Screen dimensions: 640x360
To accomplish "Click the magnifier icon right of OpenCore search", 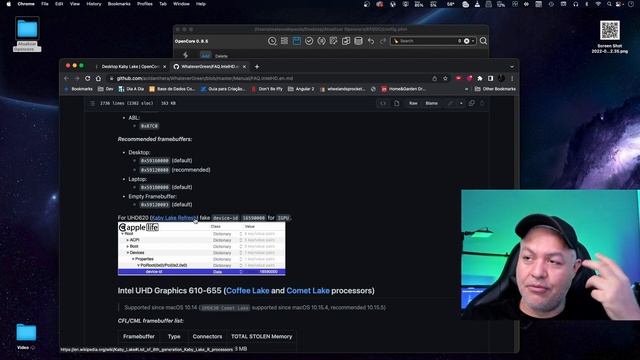I will 483,41.
